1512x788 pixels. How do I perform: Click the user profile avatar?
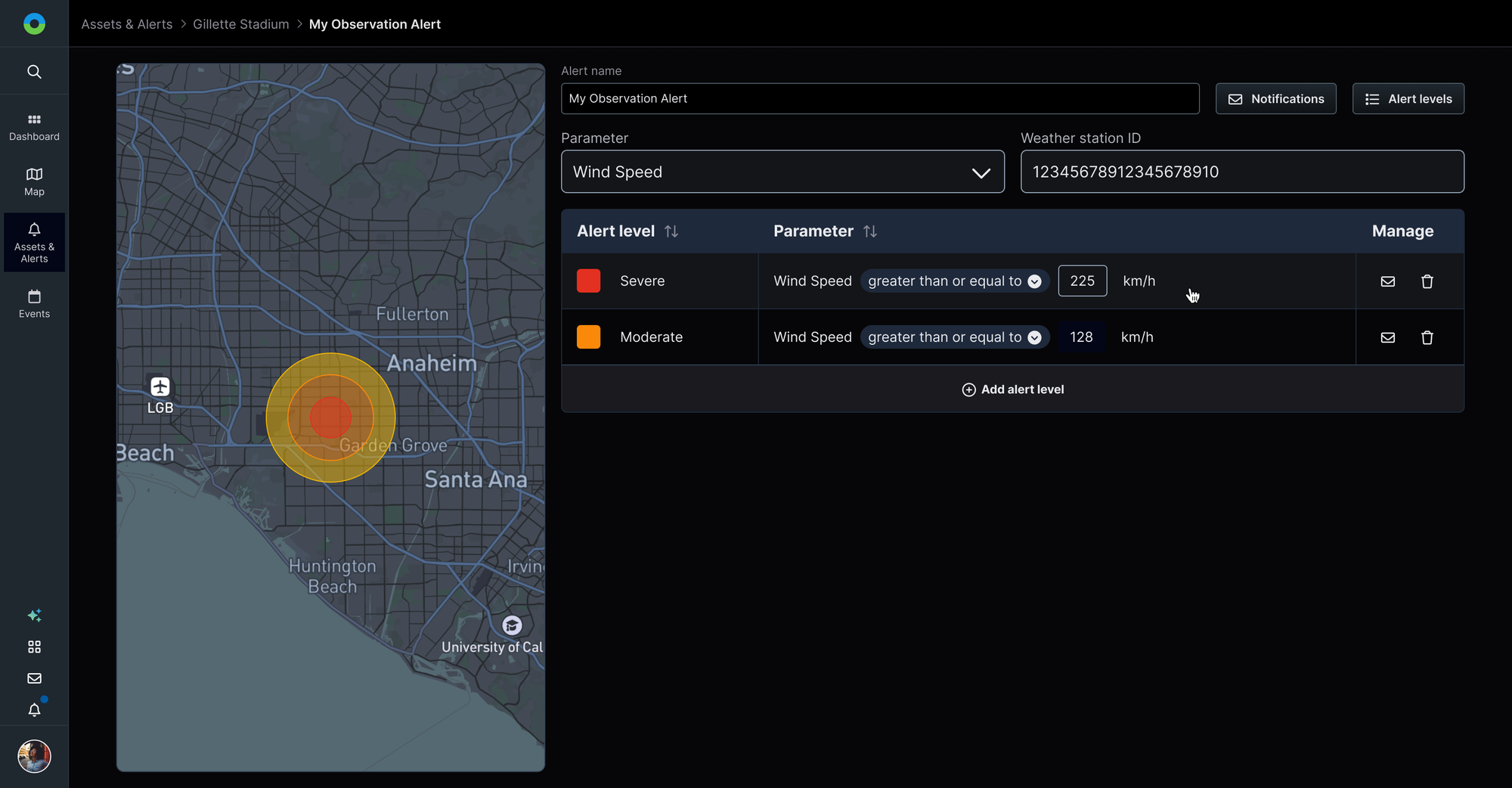click(x=34, y=756)
